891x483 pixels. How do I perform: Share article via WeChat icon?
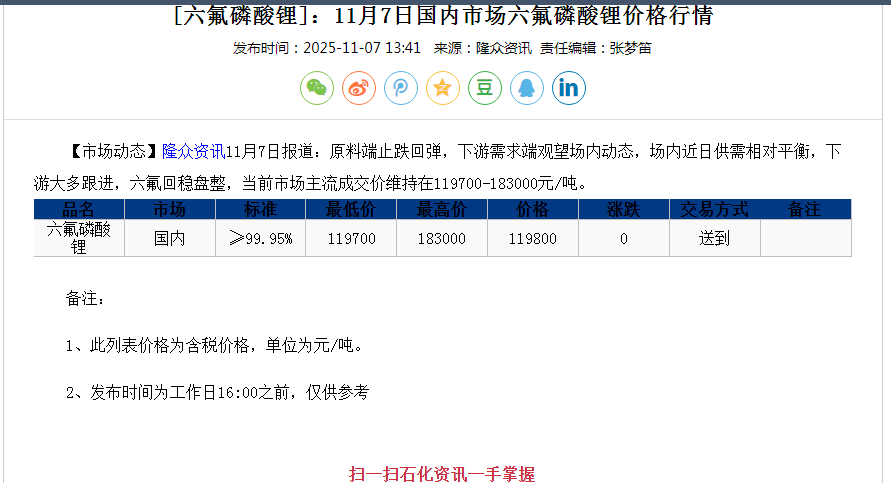317,88
